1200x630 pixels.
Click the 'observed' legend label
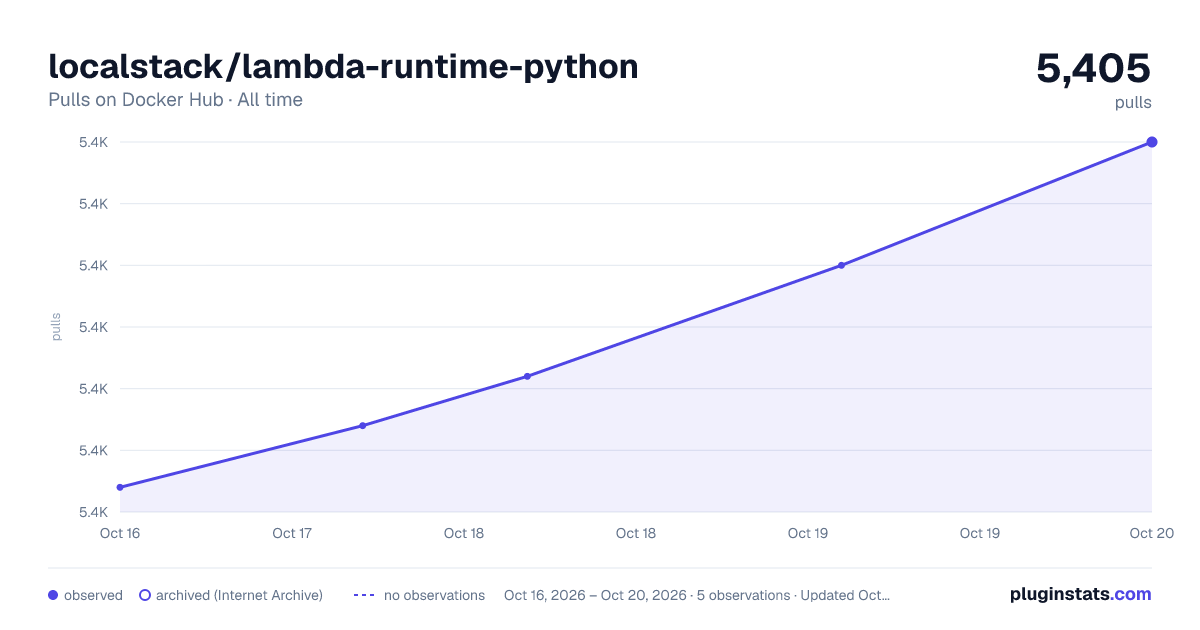click(93, 595)
